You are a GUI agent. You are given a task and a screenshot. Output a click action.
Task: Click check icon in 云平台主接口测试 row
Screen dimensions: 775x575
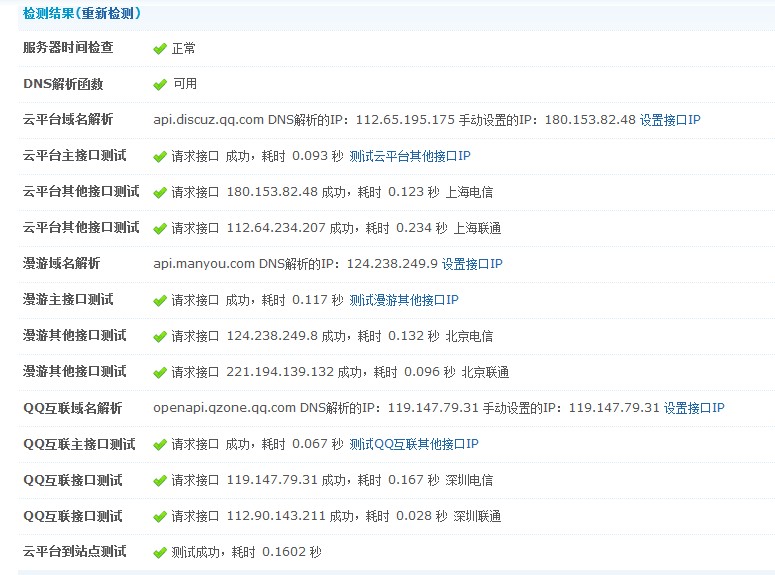click(x=160, y=157)
